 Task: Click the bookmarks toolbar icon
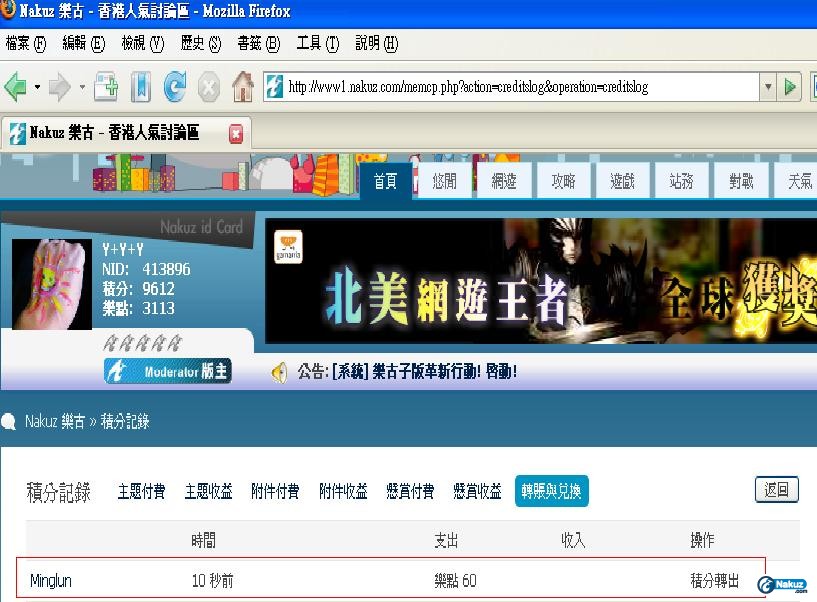pyautogui.click(x=141, y=87)
